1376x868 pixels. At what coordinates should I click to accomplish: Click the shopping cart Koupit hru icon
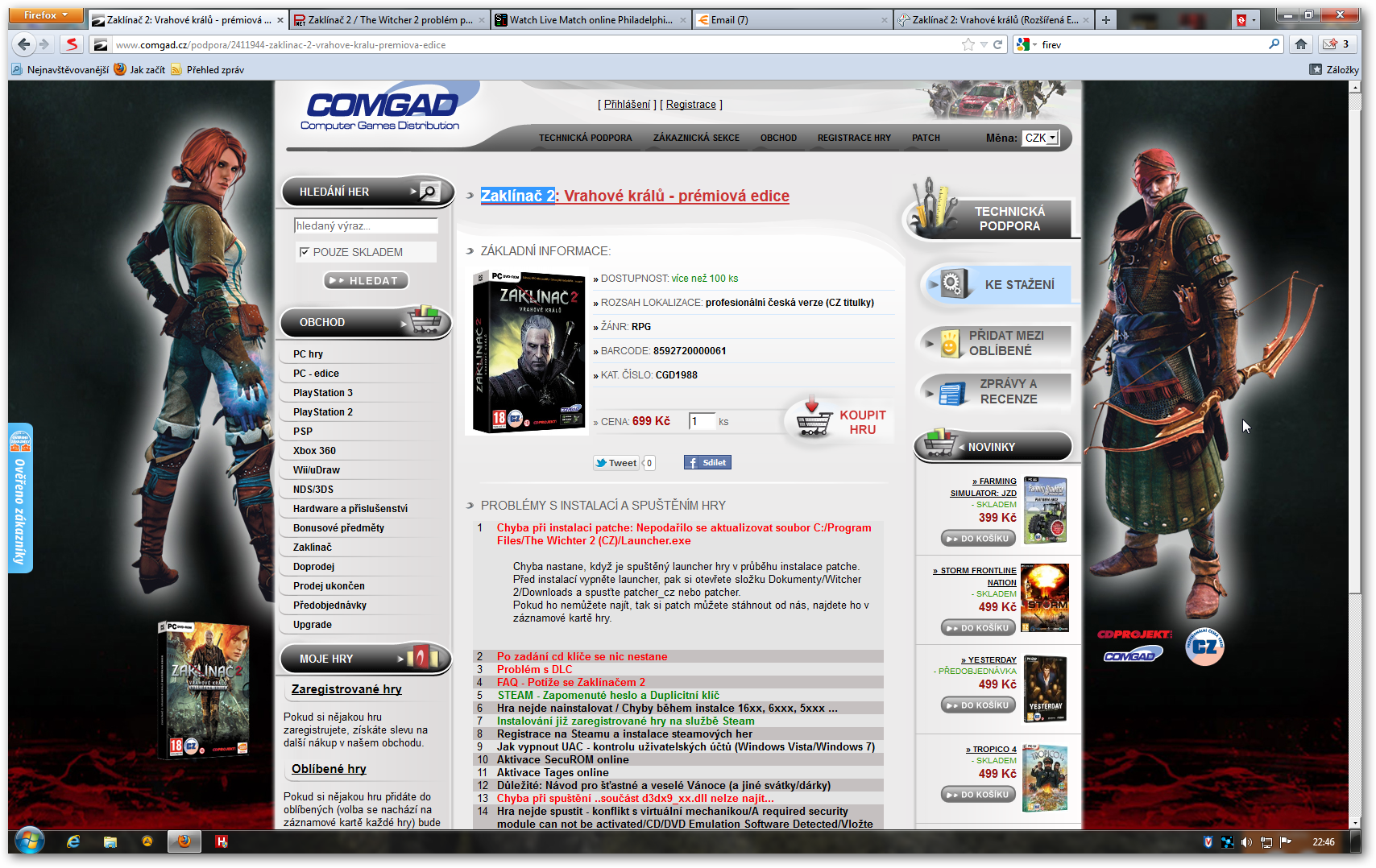coord(813,420)
